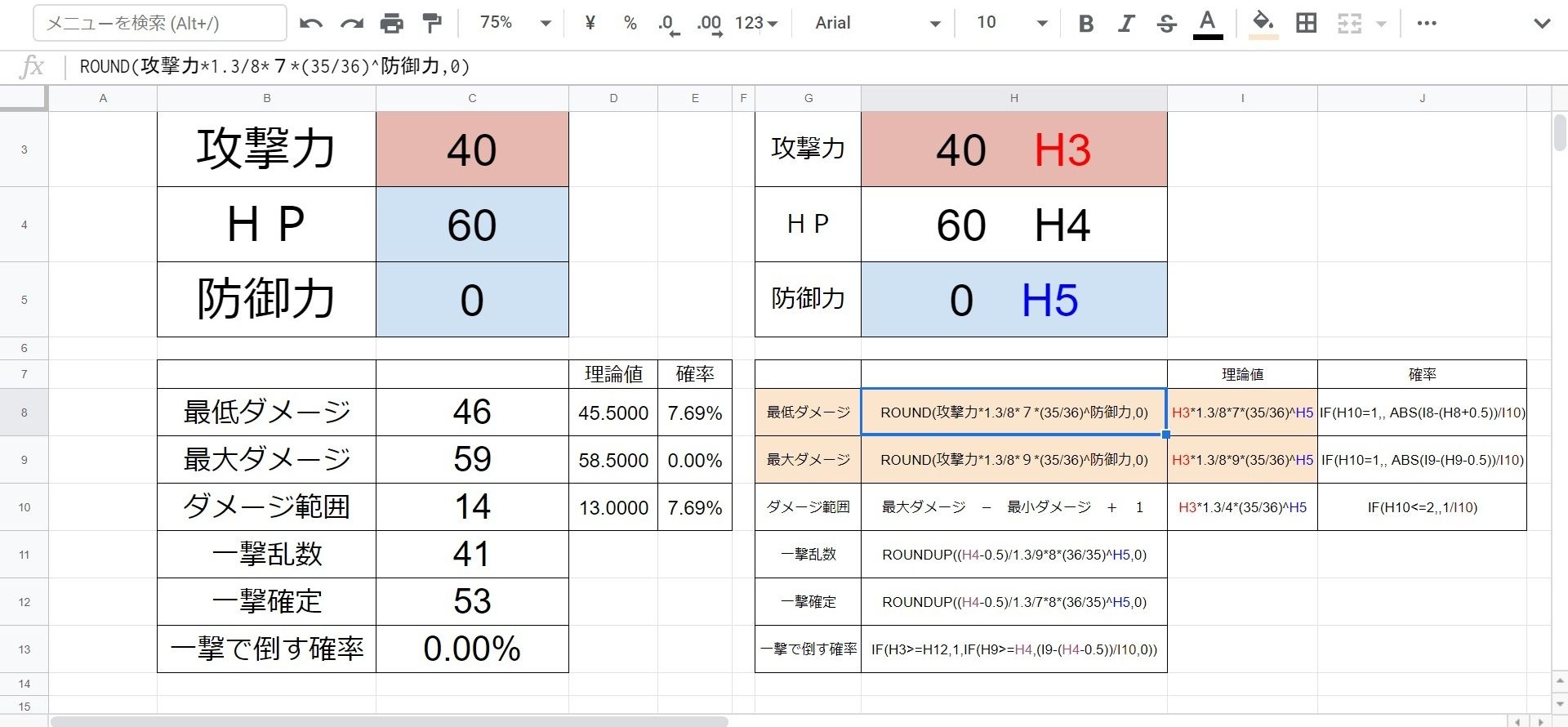Select the ダメージ範囲 label in column G
This screenshot has width=1568, height=727.
click(808, 507)
